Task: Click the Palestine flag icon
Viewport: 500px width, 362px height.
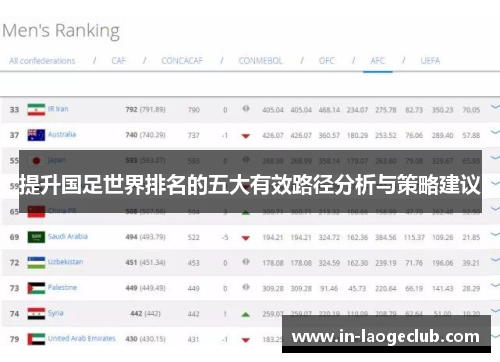Action: pos(36,288)
